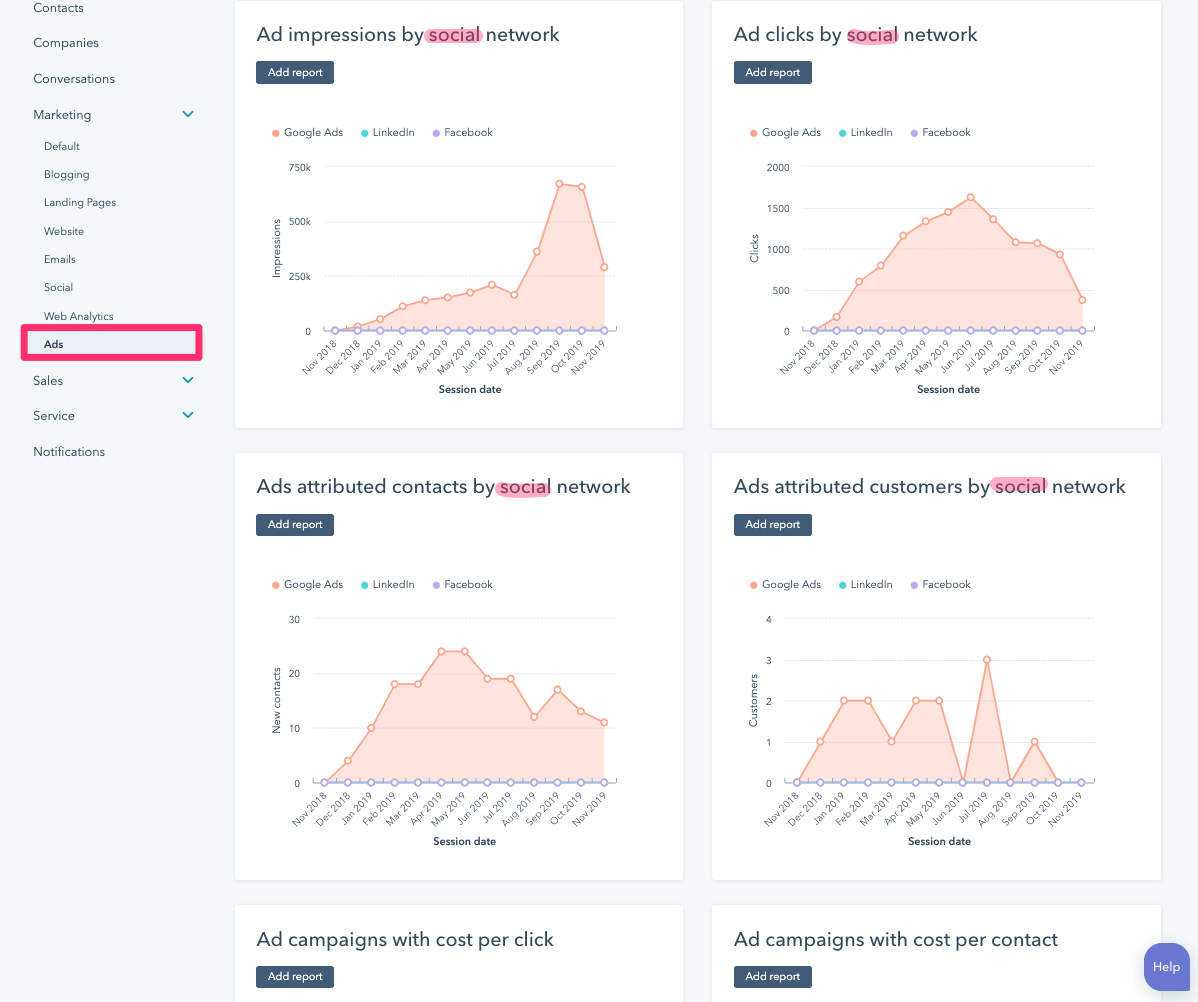The image size is (1198, 1002).
Task: Expand the Sales section
Action: (x=187, y=380)
